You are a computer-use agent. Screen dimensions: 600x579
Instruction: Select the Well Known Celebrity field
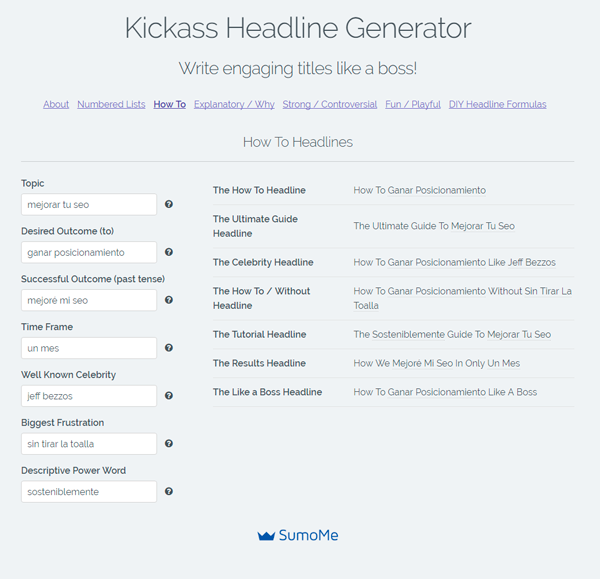[x=89, y=396]
